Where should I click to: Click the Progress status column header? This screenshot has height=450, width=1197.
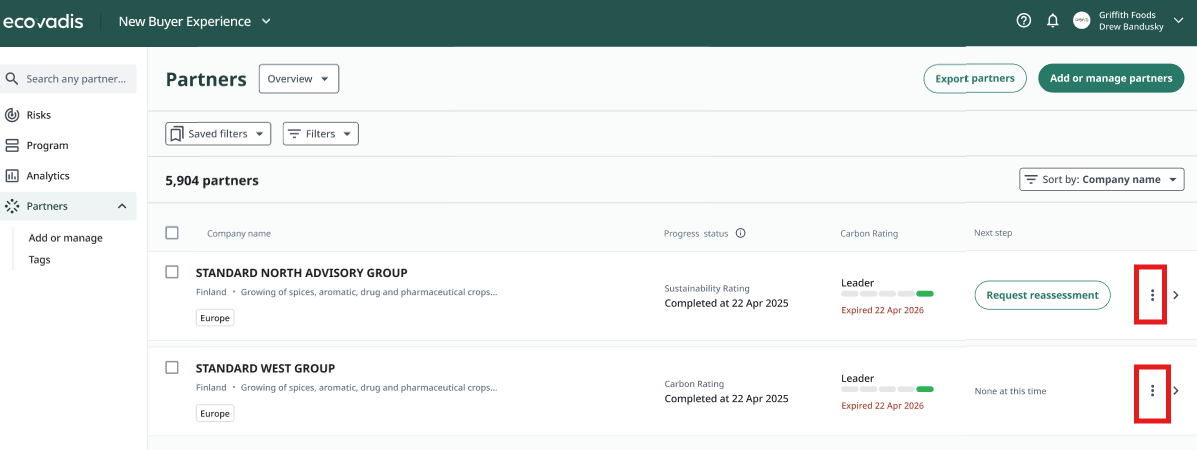point(696,233)
